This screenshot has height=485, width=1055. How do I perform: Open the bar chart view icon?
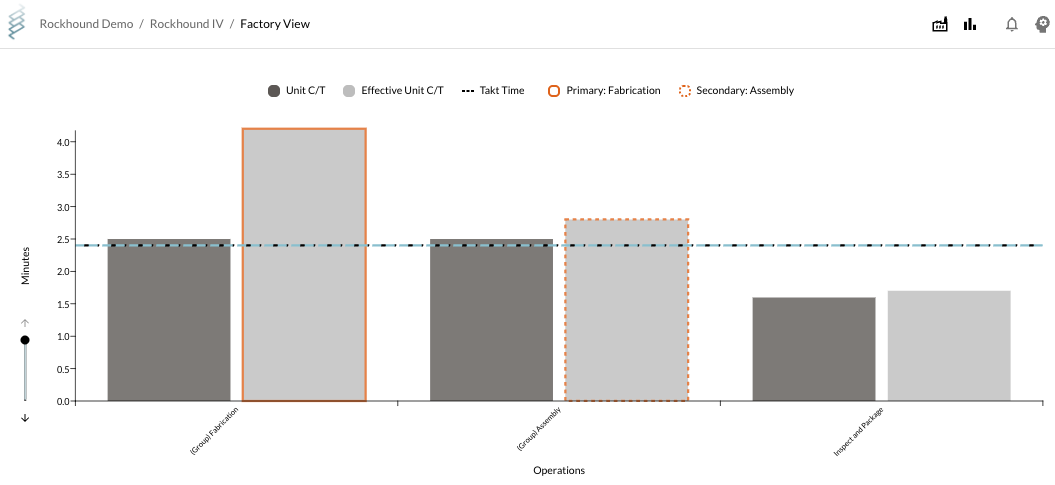(x=970, y=25)
